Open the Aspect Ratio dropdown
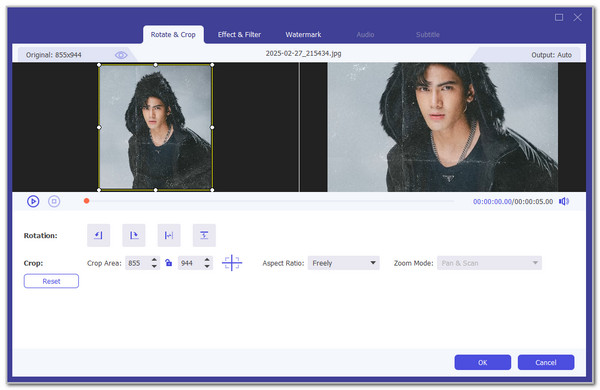This screenshot has width=600, height=390. click(x=343, y=263)
